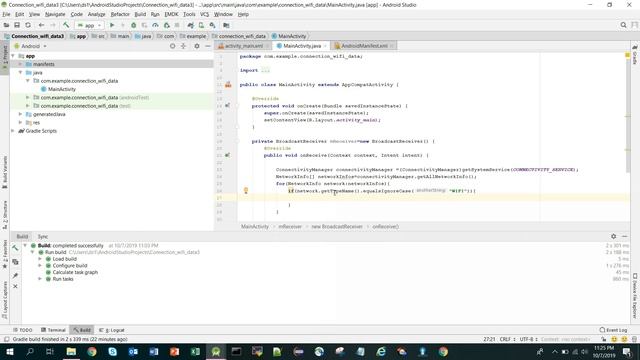Fold the import statement region
The image size is (640, 360).
coord(237,70)
